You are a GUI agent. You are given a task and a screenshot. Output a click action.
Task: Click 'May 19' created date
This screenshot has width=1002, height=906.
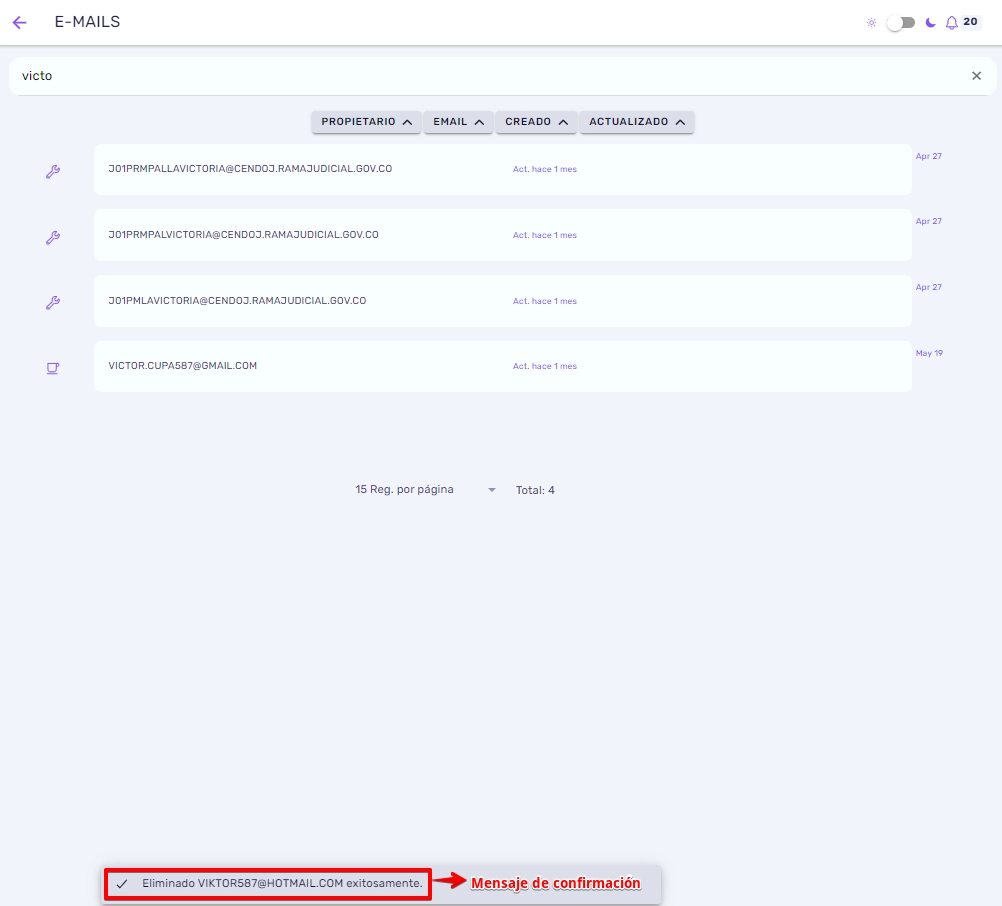[x=929, y=353]
